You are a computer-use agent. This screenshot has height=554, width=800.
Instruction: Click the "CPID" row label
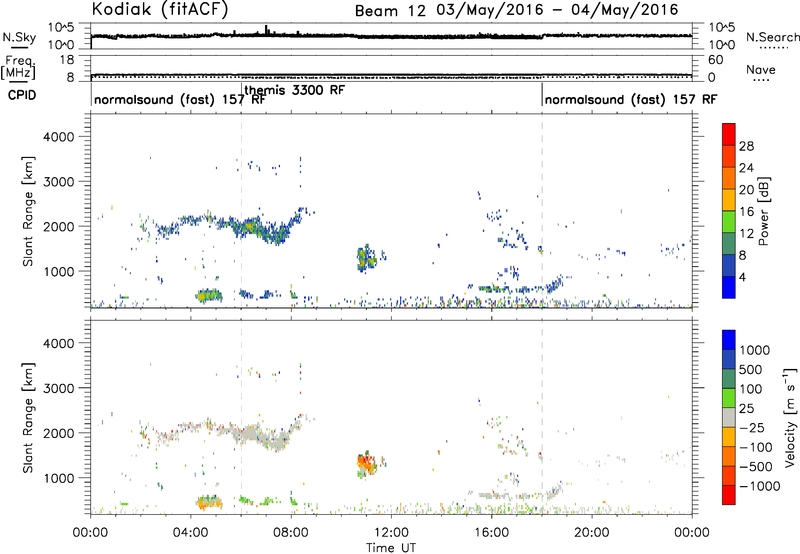click(22, 95)
